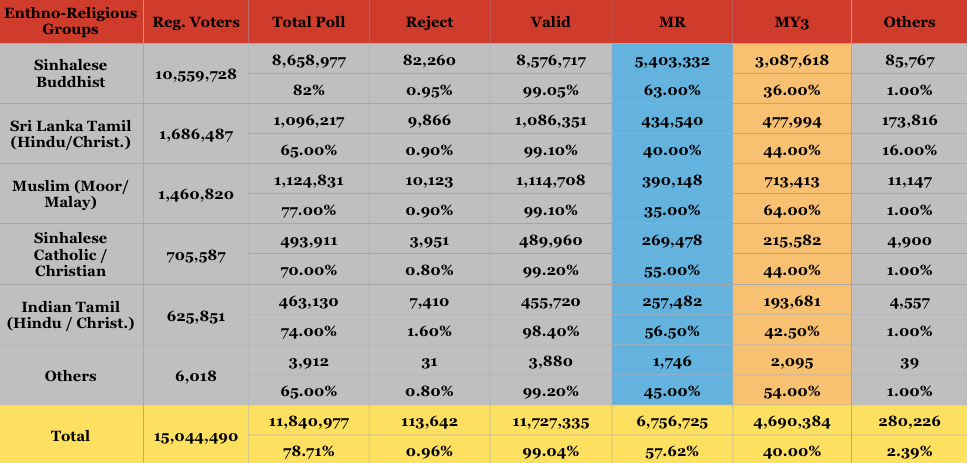967x463 pixels.
Task: Select the Sinhalese Buddhist row label
Action: click(72, 73)
